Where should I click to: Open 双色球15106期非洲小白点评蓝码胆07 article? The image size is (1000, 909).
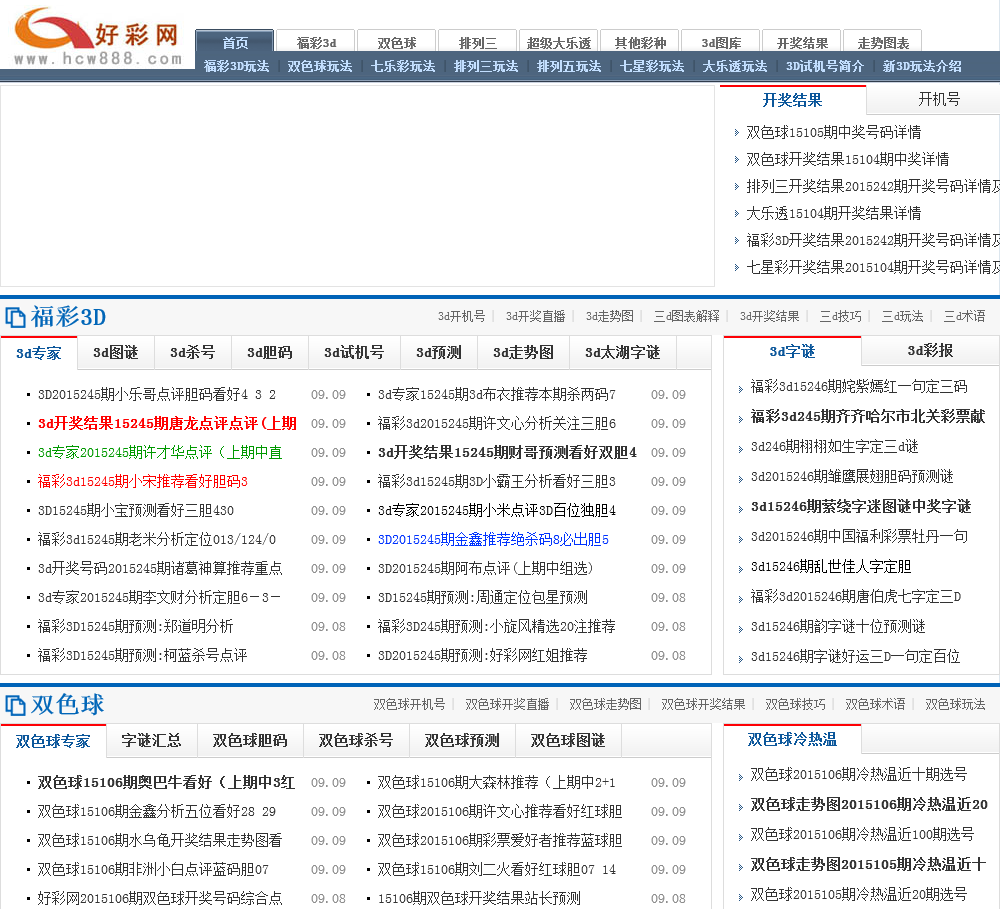(x=153, y=869)
